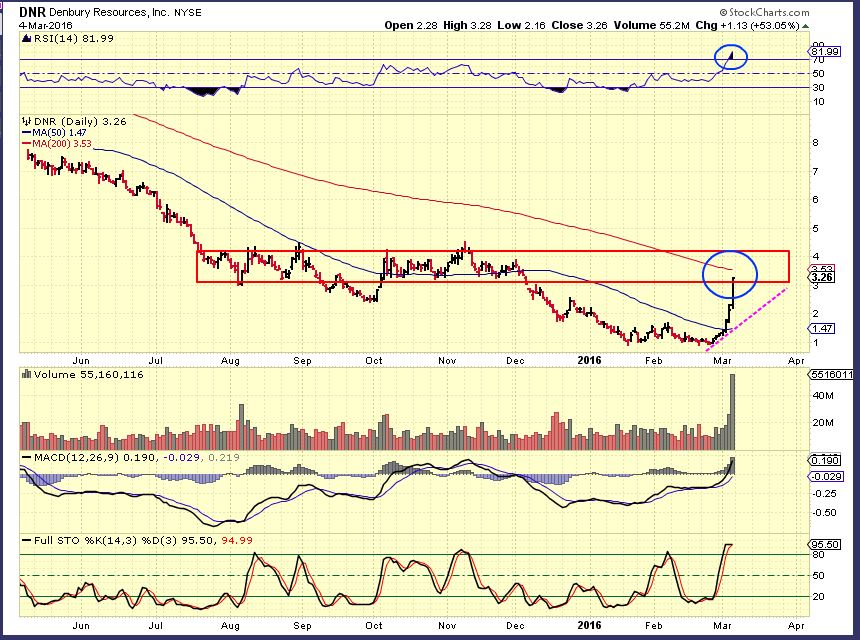This screenshot has height=640, width=860.
Task: Click the 0.190 MACD axis value tag
Action: [825, 461]
